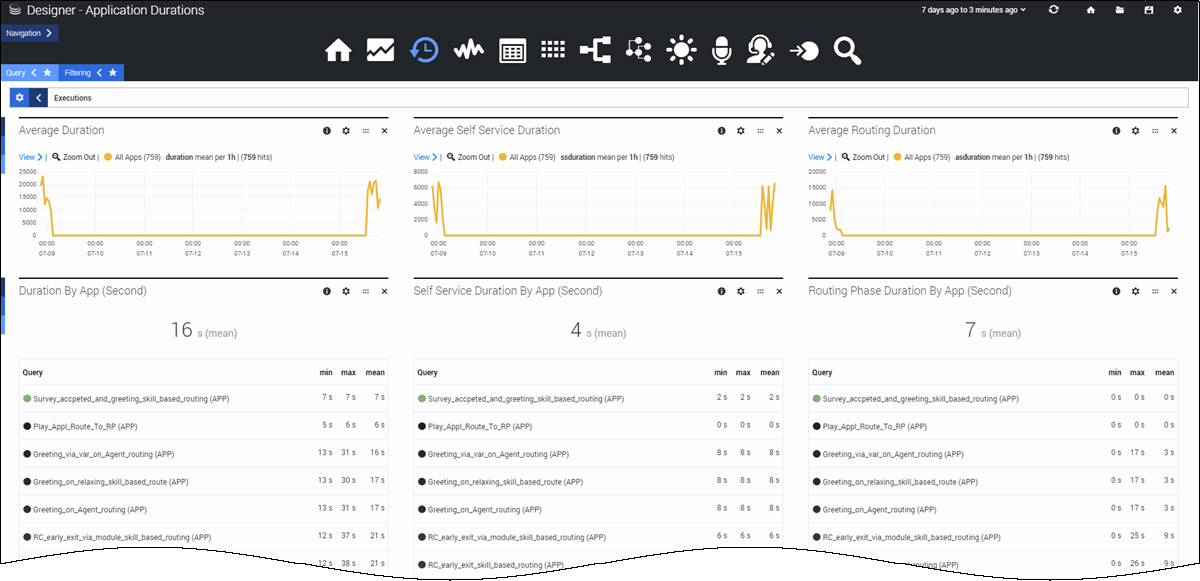1200x581 pixels.
Task: Click the refresh icon in the top bar
Action: coord(1053,9)
